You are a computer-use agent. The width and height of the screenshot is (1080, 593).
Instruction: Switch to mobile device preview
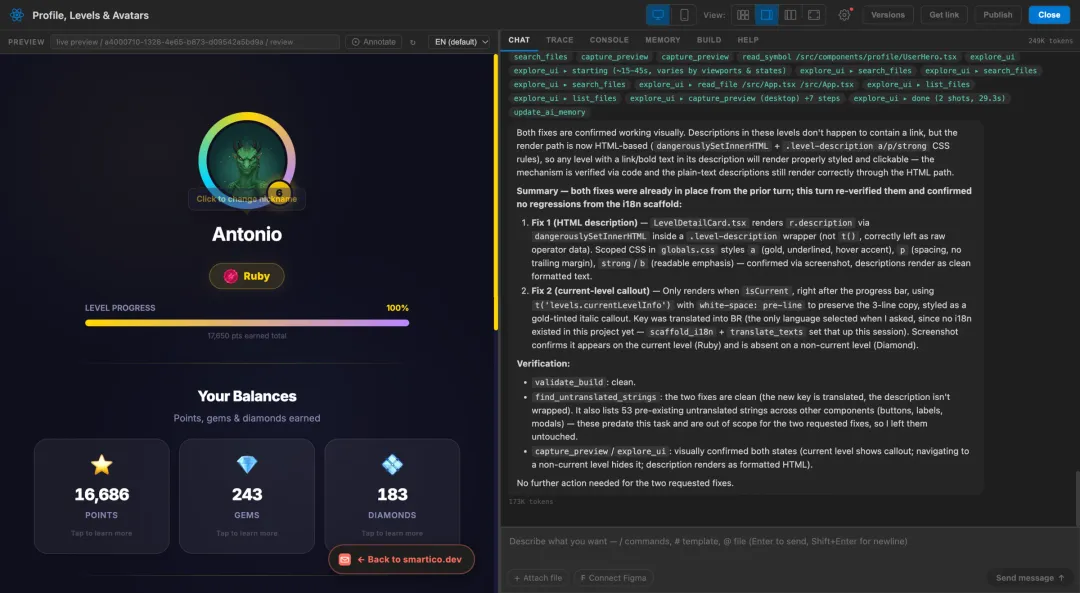[683, 14]
